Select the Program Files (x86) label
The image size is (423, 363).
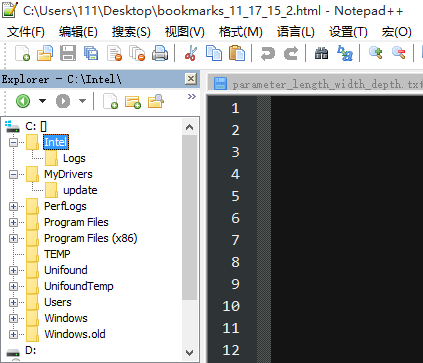point(91,238)
